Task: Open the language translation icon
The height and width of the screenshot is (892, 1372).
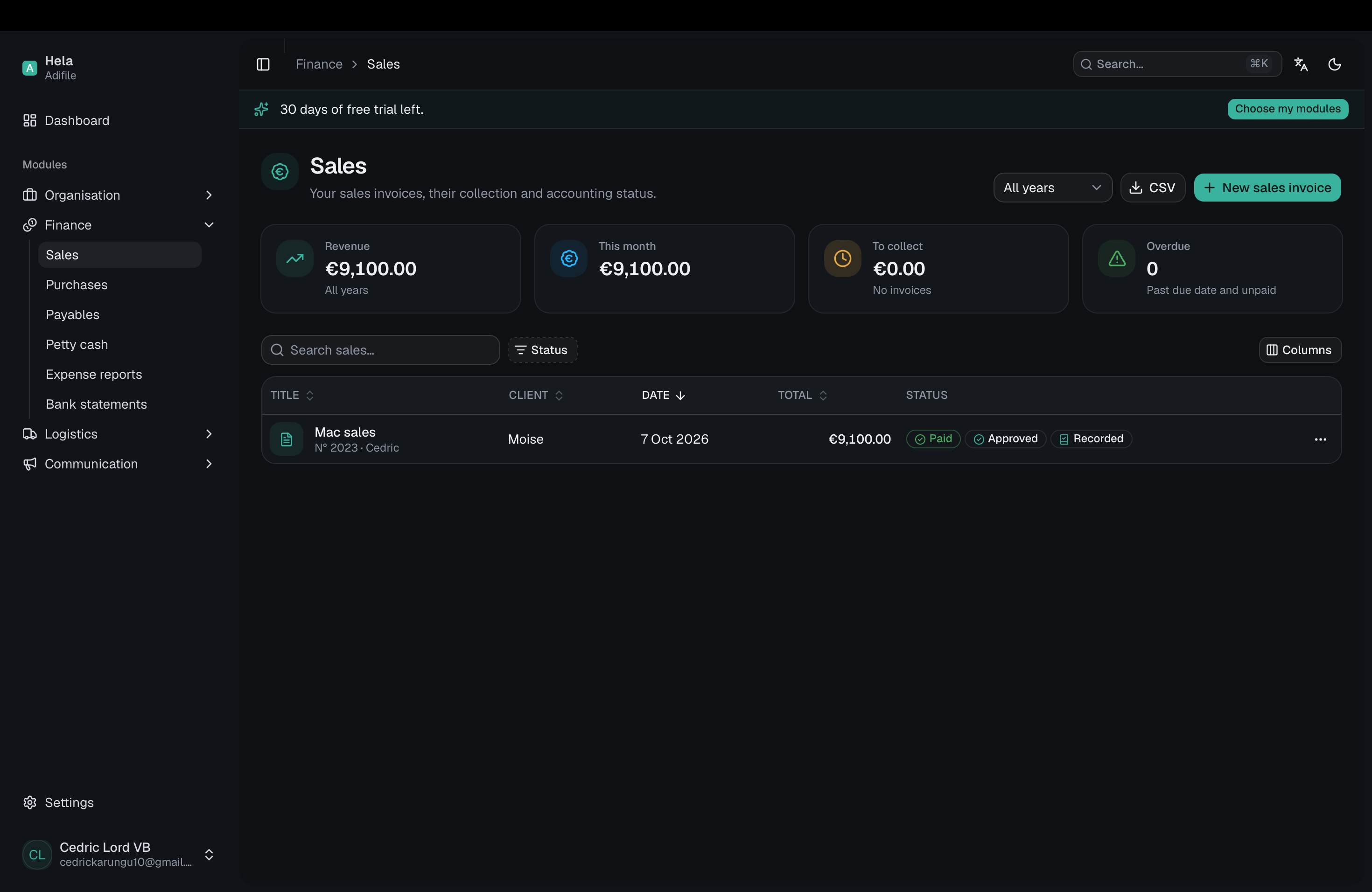Action: pyautogui.click(x=1301, y=64)
